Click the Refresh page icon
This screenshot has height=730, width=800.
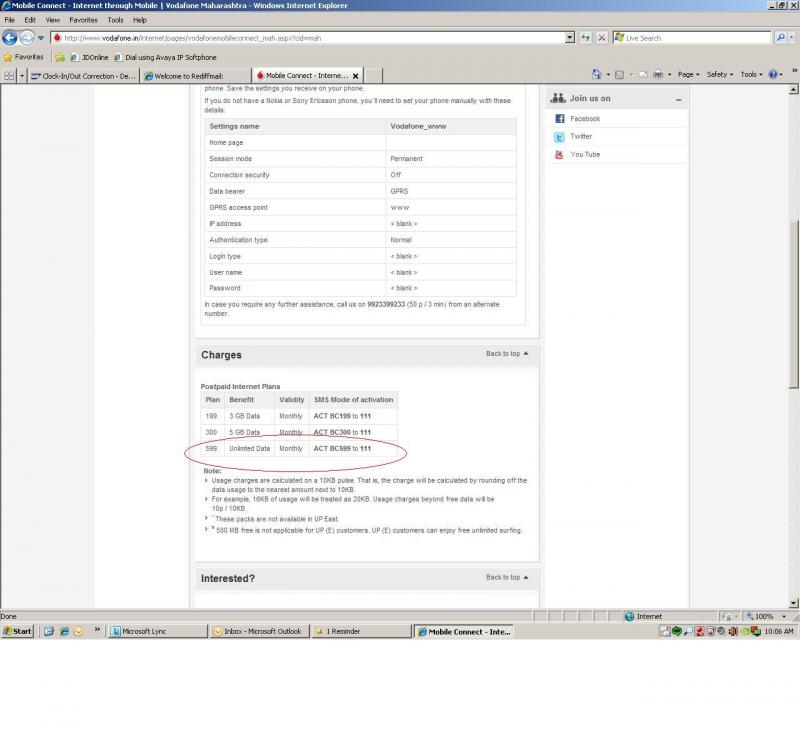[585, 38]
